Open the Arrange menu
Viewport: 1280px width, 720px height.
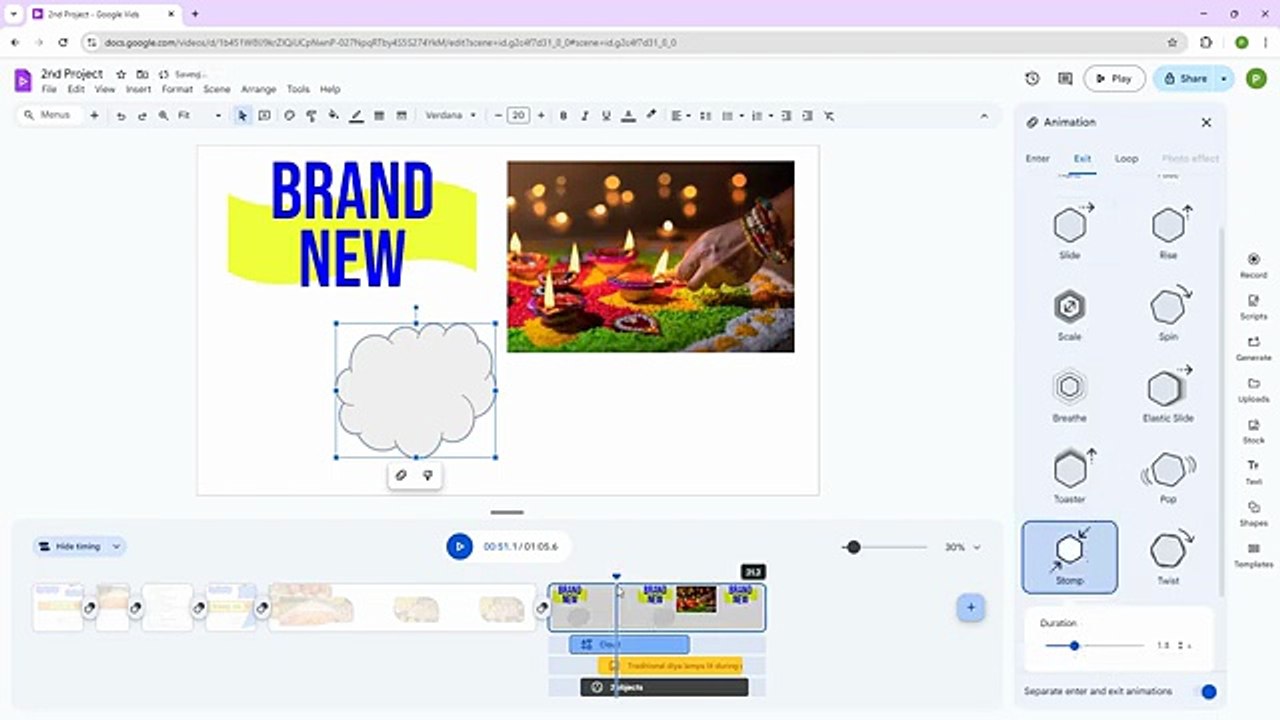(259, 89)
